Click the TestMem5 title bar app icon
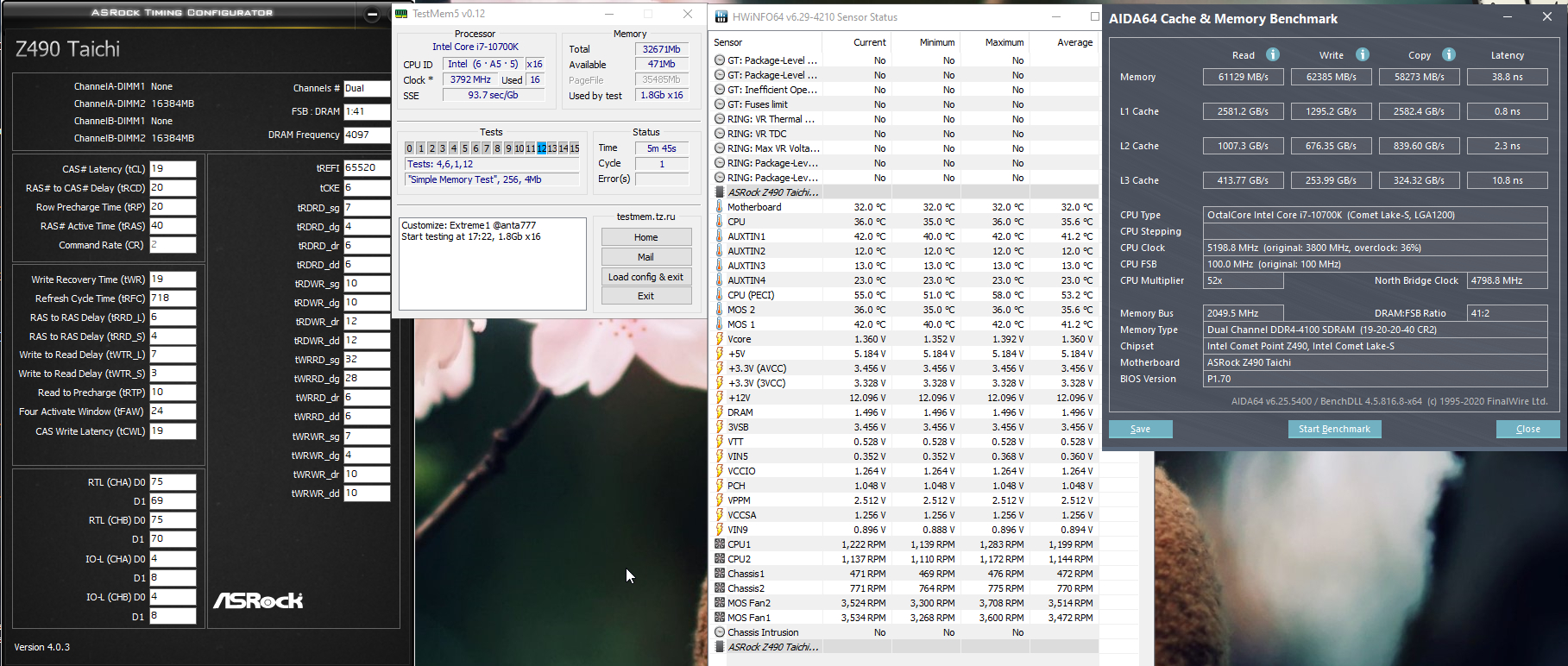 click(x=401, y=14)
